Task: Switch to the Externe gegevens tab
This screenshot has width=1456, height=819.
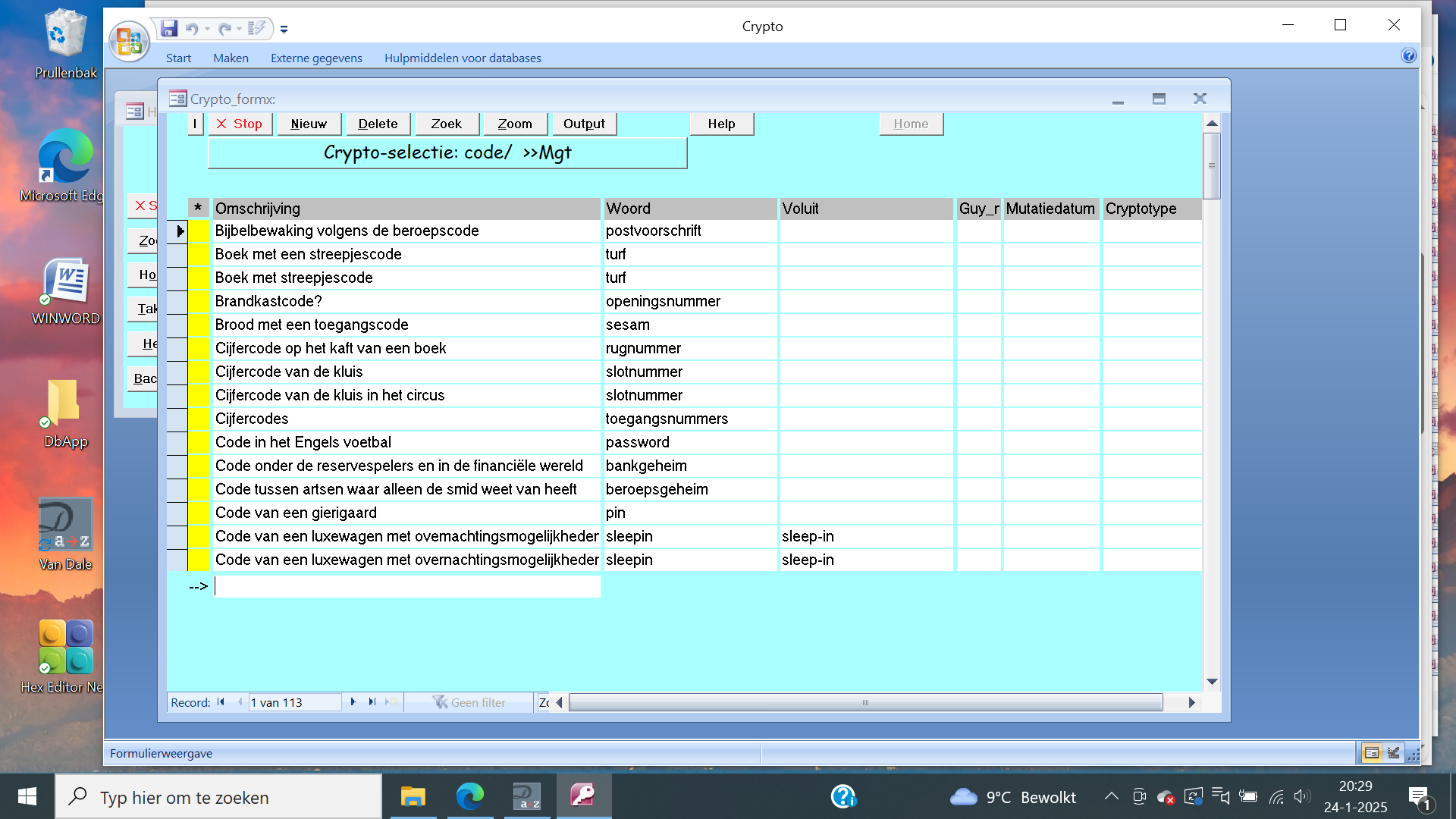Action: click(316, 58)
